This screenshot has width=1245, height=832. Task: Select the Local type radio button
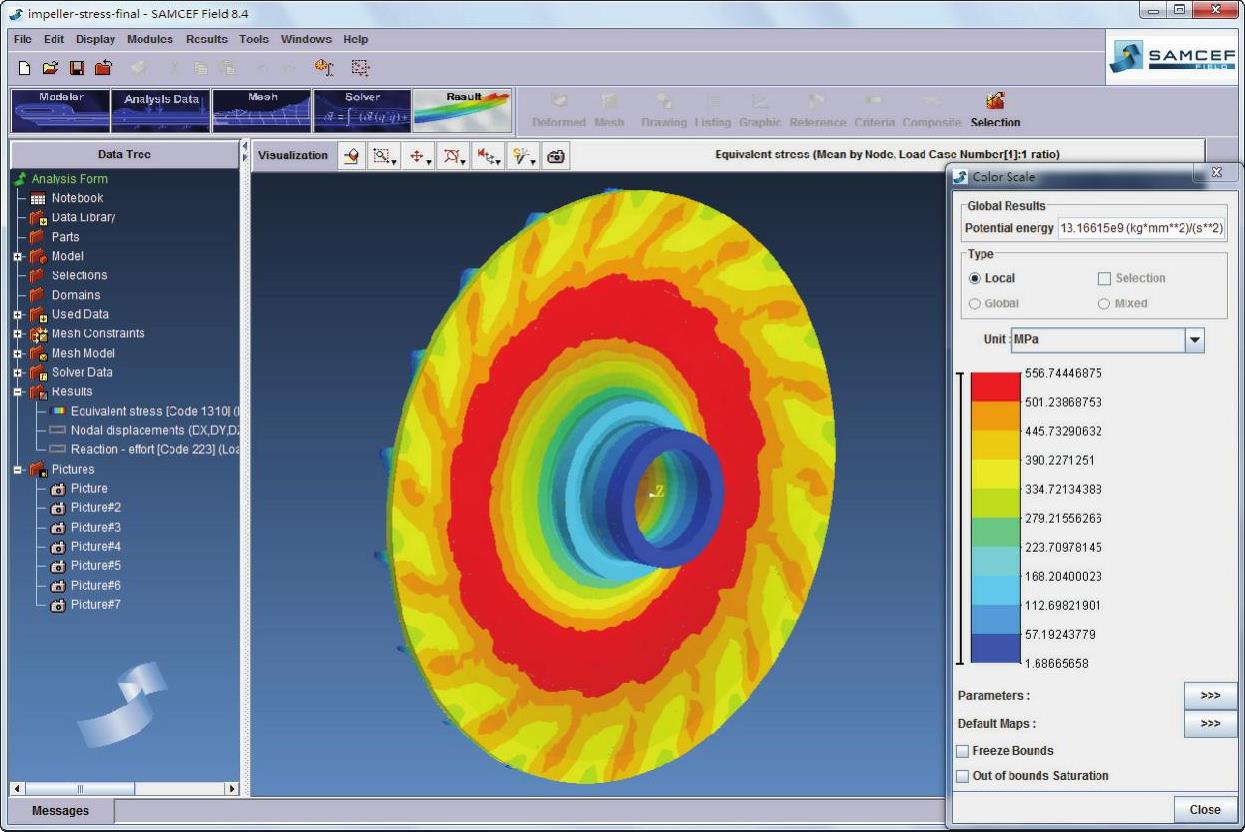point(976,278)
